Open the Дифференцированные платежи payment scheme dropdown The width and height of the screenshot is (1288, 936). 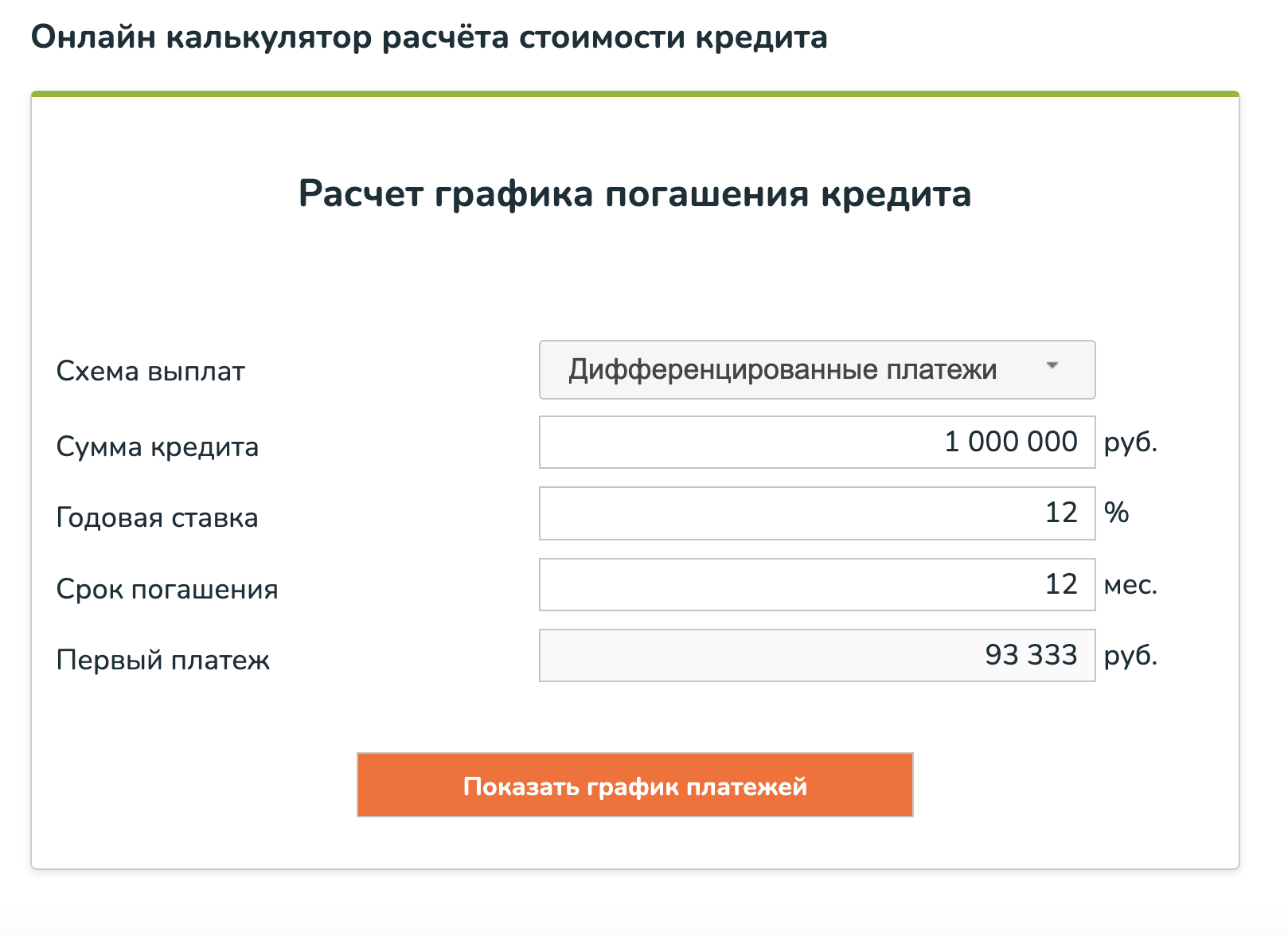pos(817,370)
